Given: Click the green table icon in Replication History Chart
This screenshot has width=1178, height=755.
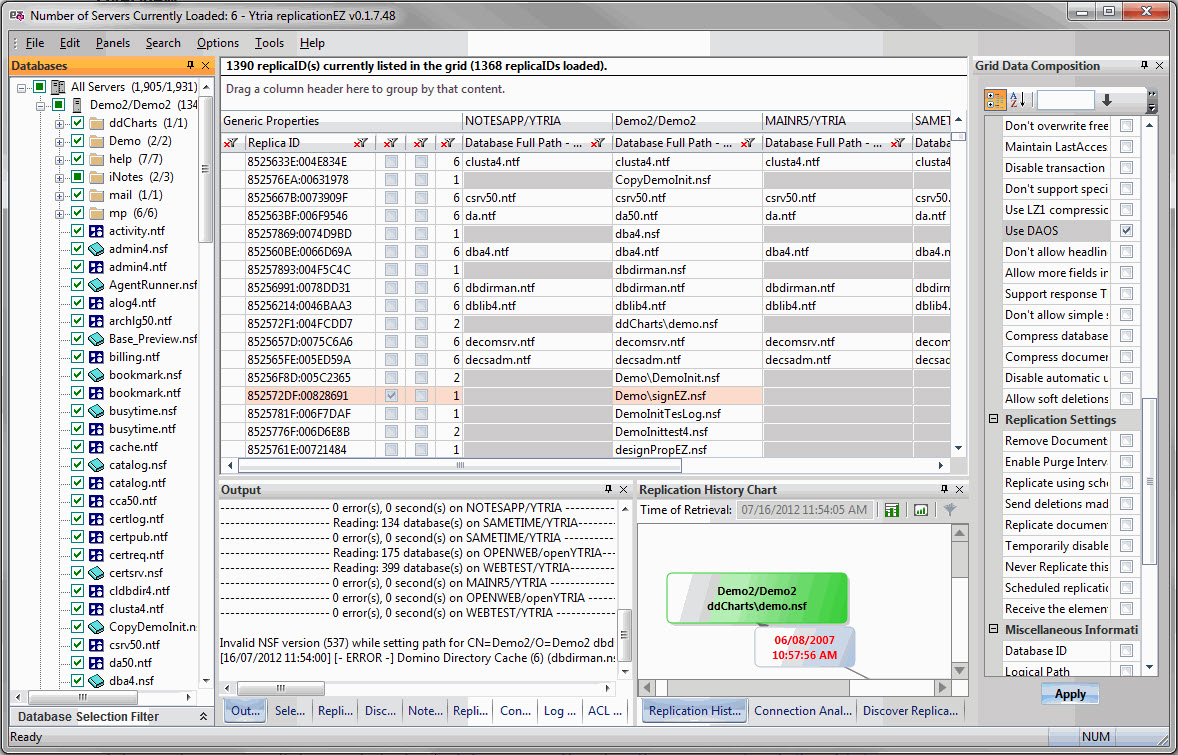Looking at the screenshot, I should (x=891, y=510).
